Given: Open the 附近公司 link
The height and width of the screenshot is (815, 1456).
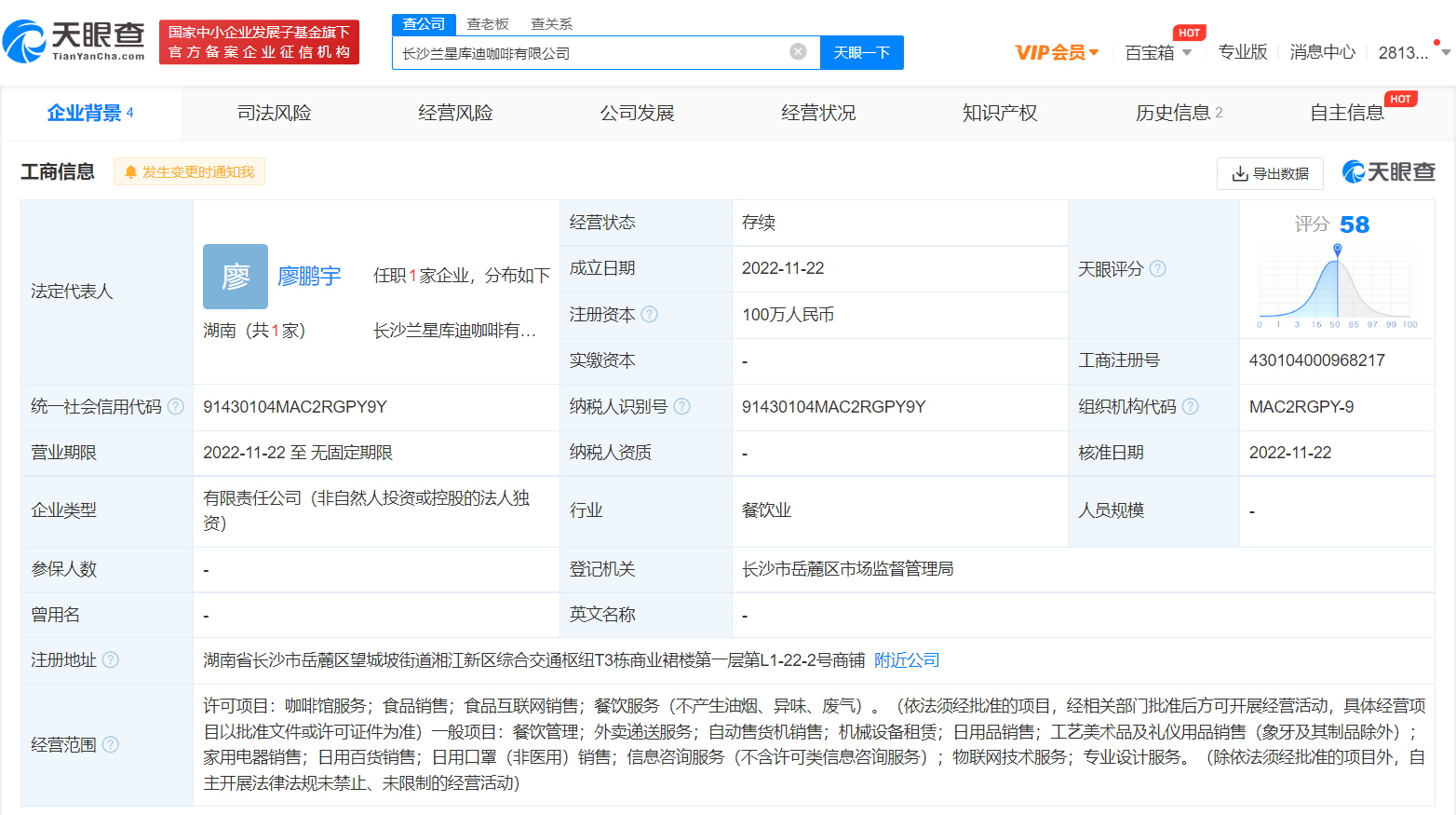Looking at the screenshot, I should [907, 660].
